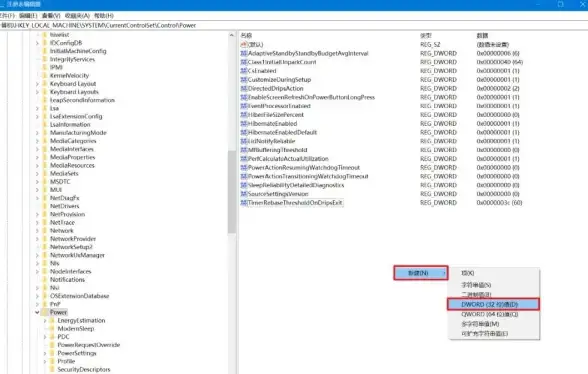
Task: Choose DWORD (32-bit) value in the submenu
Action: pos(494,304)
